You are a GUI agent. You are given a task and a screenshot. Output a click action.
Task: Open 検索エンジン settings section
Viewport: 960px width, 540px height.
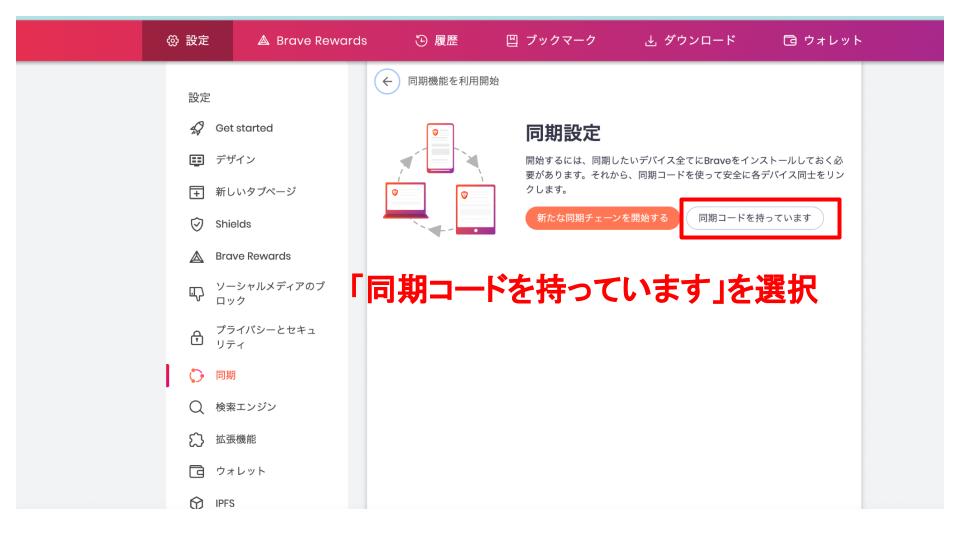coord(246,407)
